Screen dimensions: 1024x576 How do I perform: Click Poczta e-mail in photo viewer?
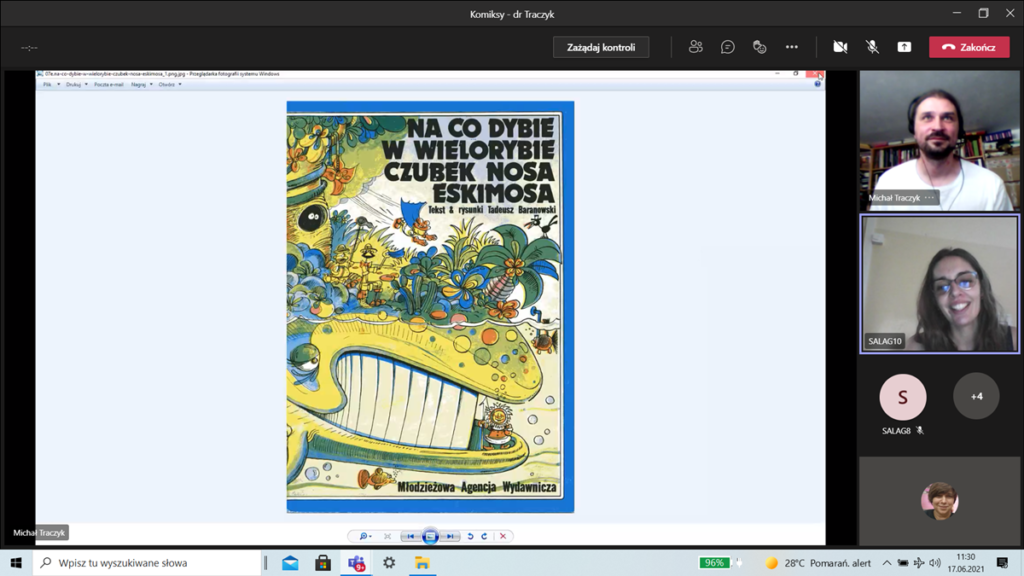click(108, 84)
